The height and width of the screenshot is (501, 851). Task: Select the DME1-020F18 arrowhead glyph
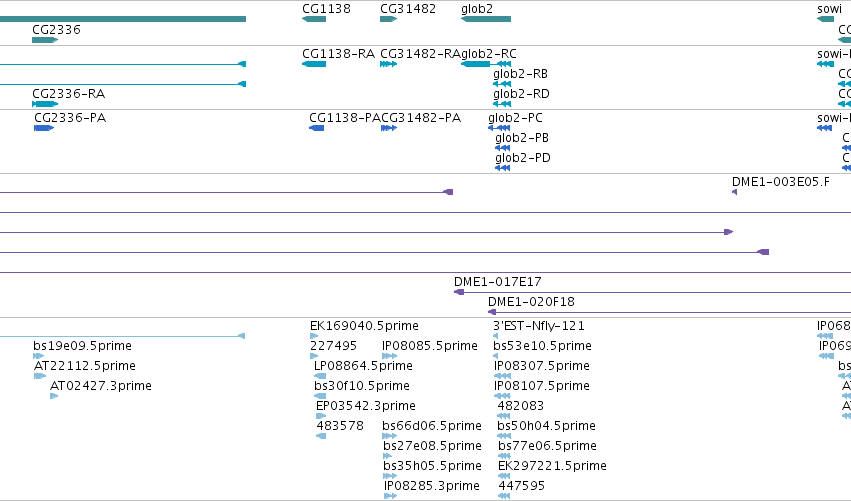coord(492,312)
